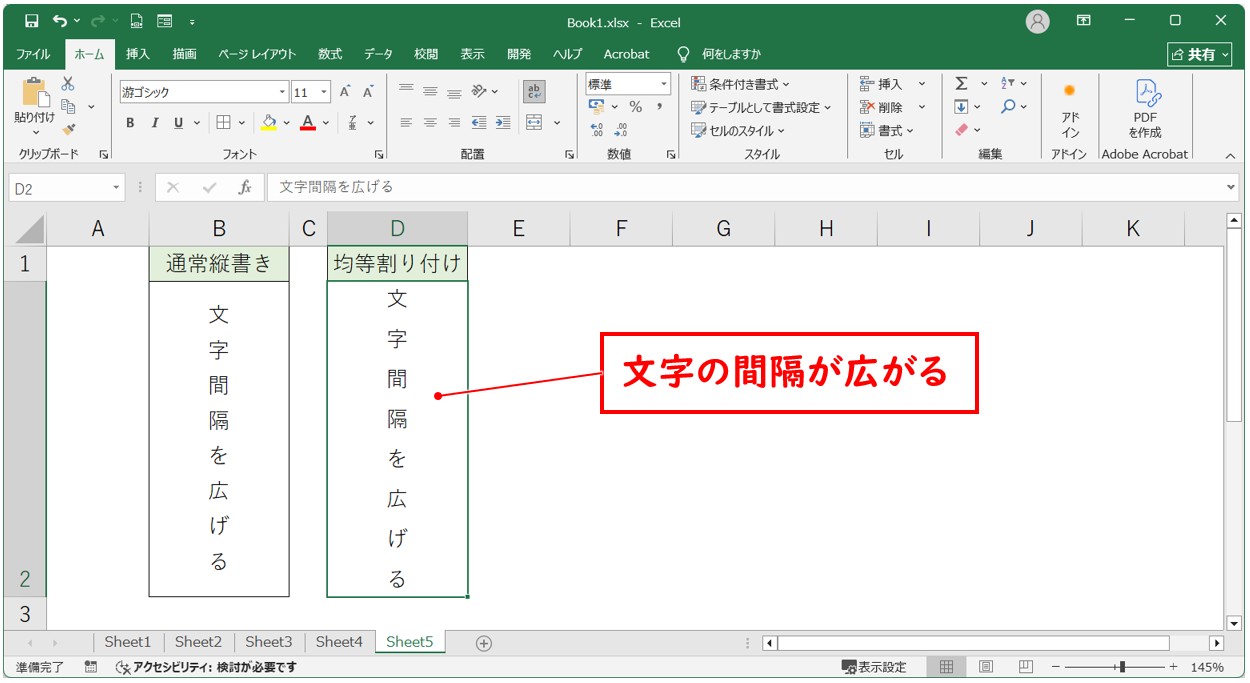Apply yellow fill color bucket swatch
1250x683 pixels.
[268, 123]
